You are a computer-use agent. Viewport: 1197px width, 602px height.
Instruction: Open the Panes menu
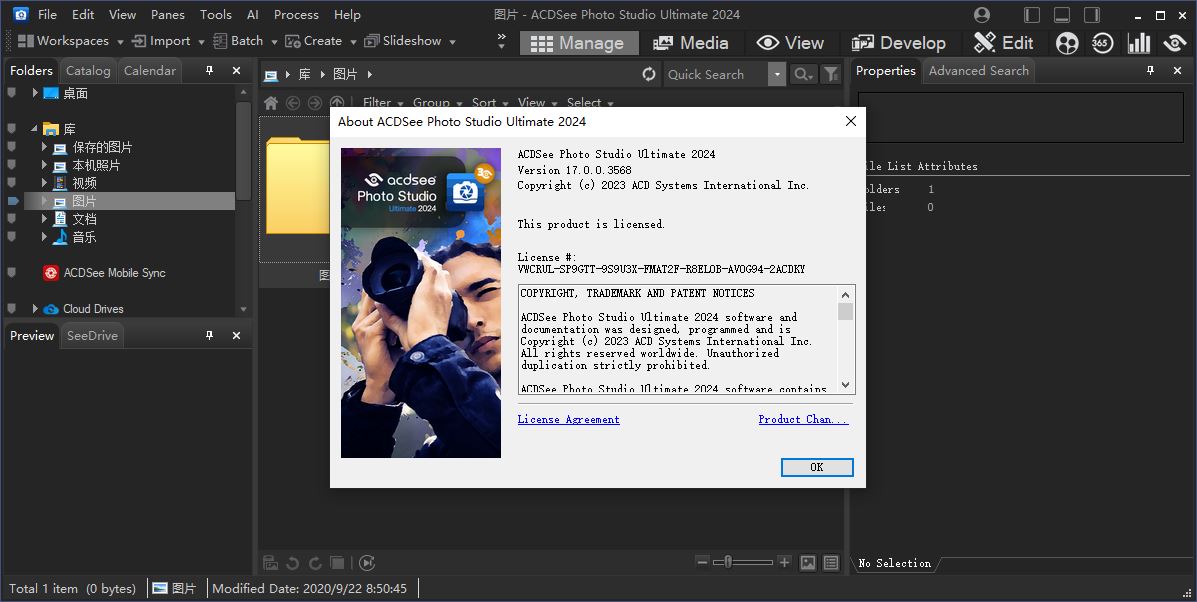(168, 14)
